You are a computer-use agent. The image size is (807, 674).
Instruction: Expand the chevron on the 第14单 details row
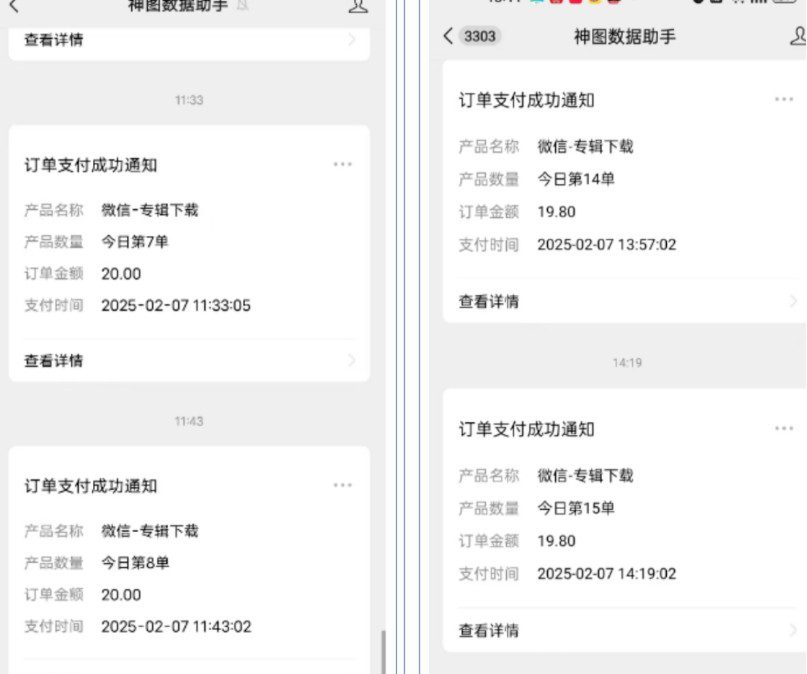point(795,301)
